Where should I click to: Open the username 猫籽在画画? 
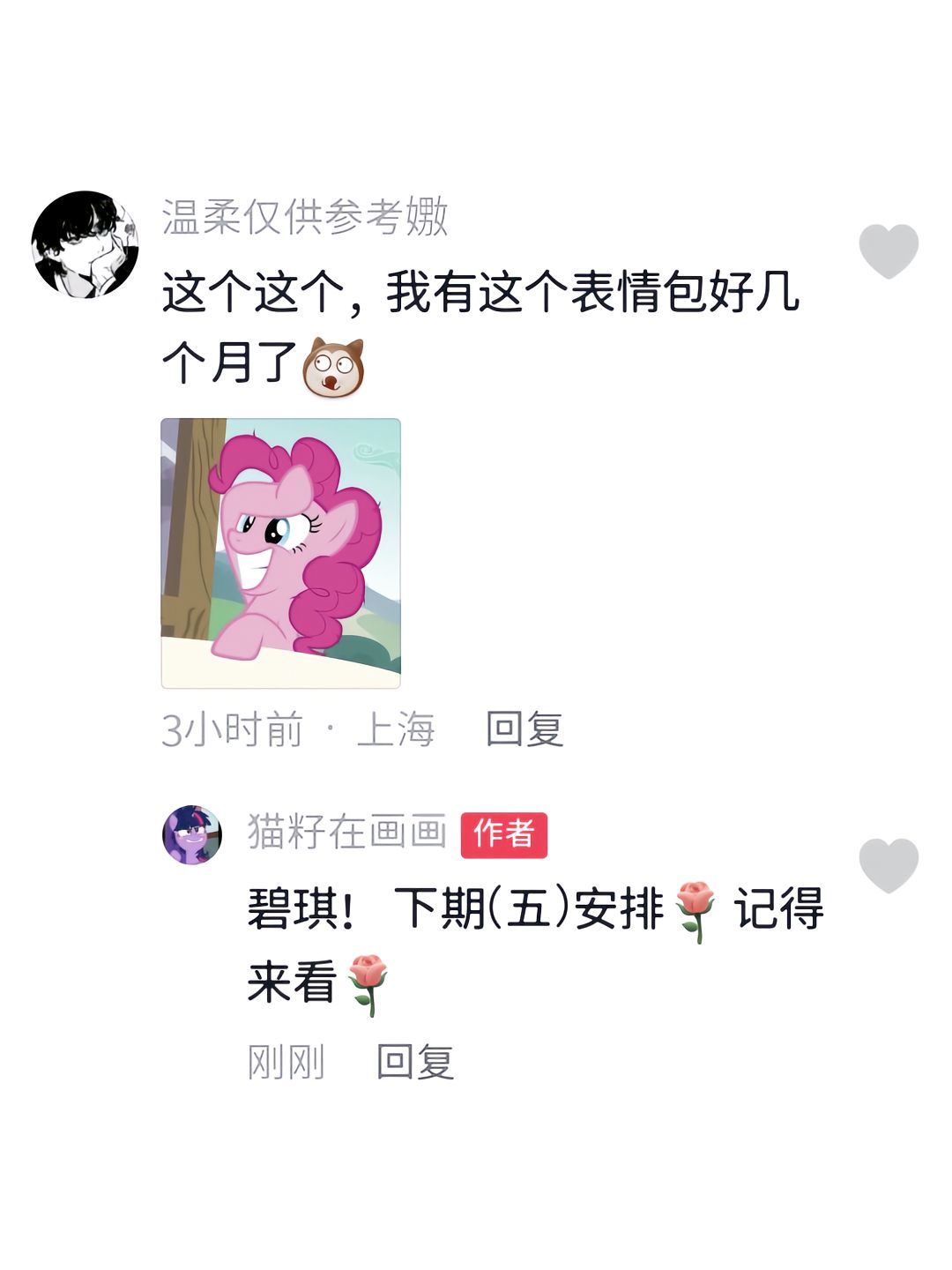(x=346, y=832)
